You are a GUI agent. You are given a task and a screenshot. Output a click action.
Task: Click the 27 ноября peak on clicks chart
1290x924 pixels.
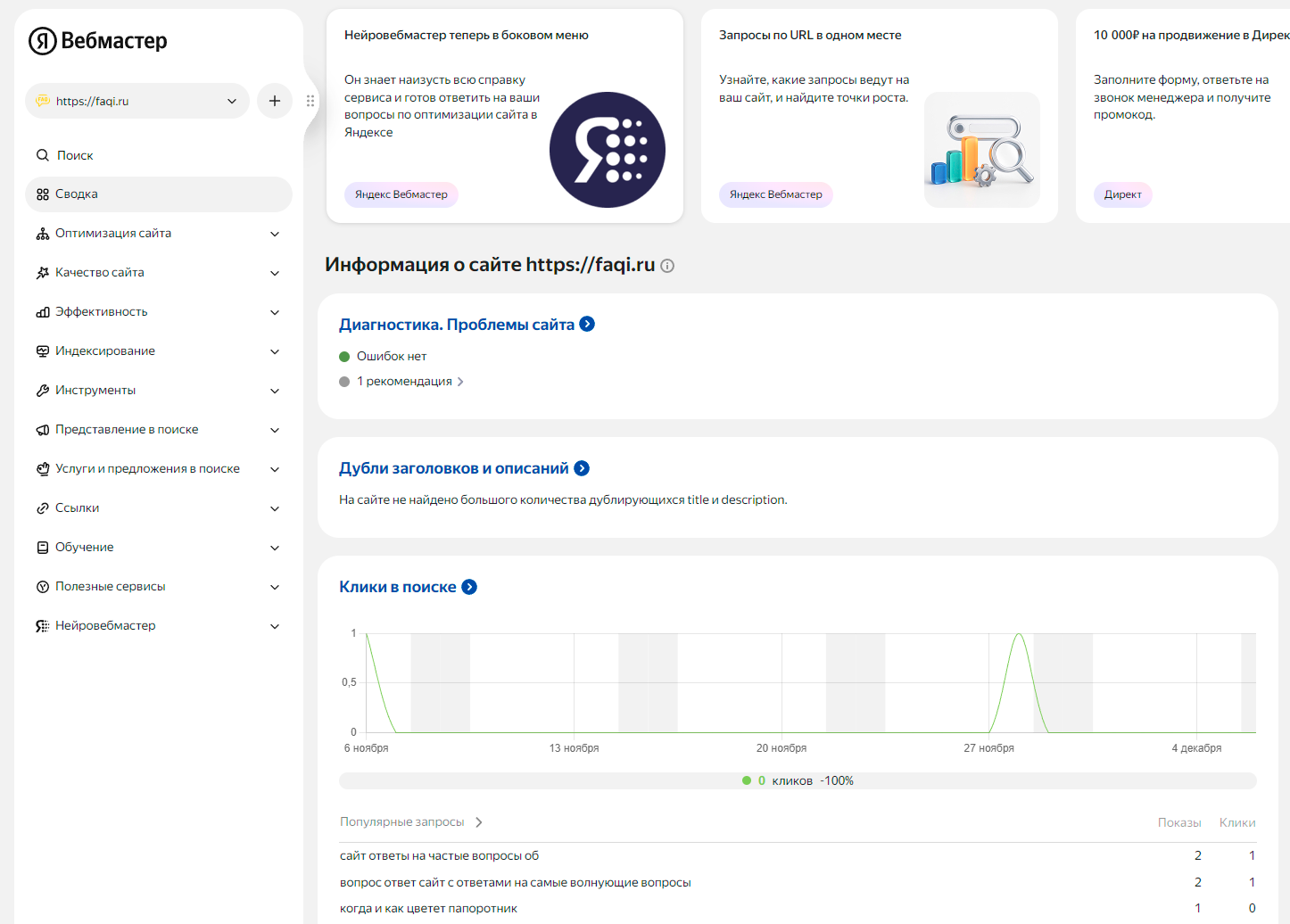click(1019, 635)
